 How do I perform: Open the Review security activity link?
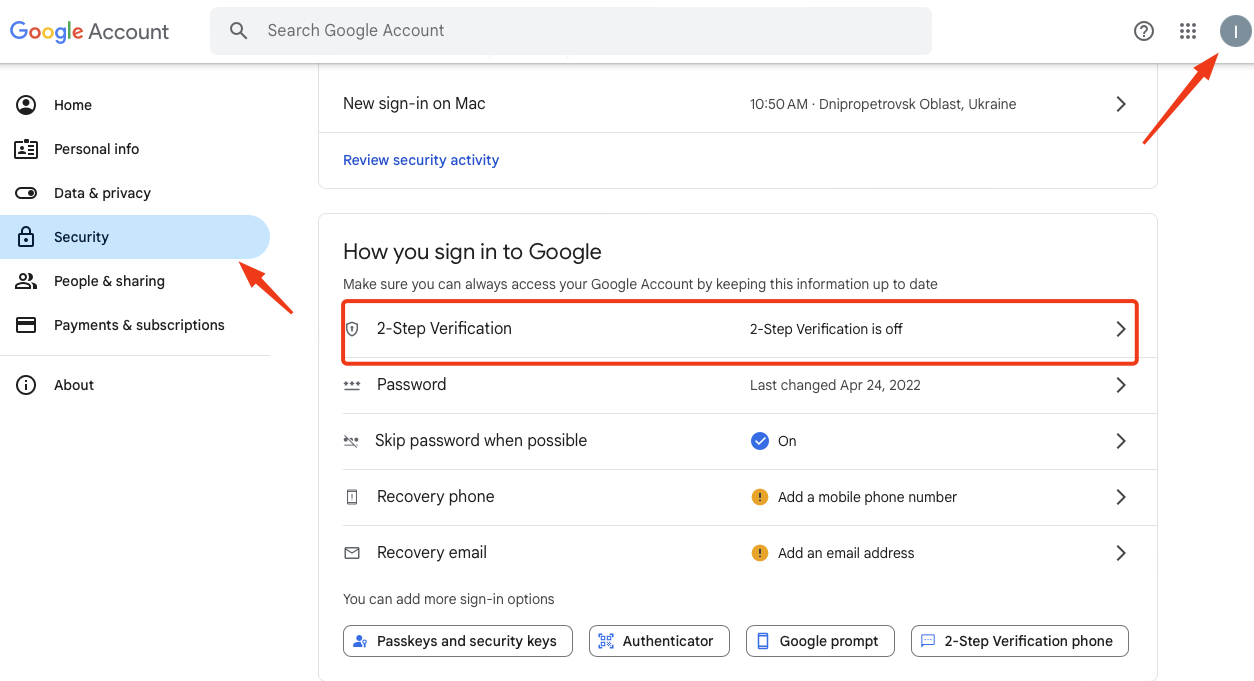[421, 160]
